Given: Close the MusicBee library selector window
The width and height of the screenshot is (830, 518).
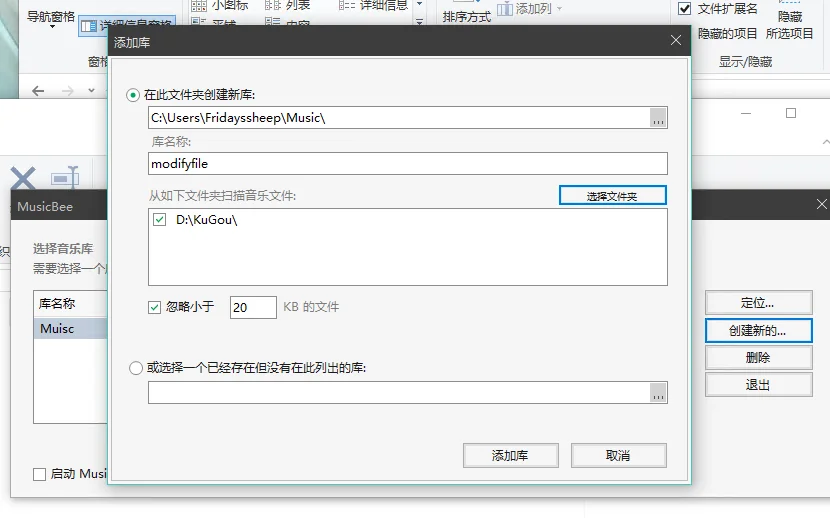Looking at the screenshot, I should (821, 204).
